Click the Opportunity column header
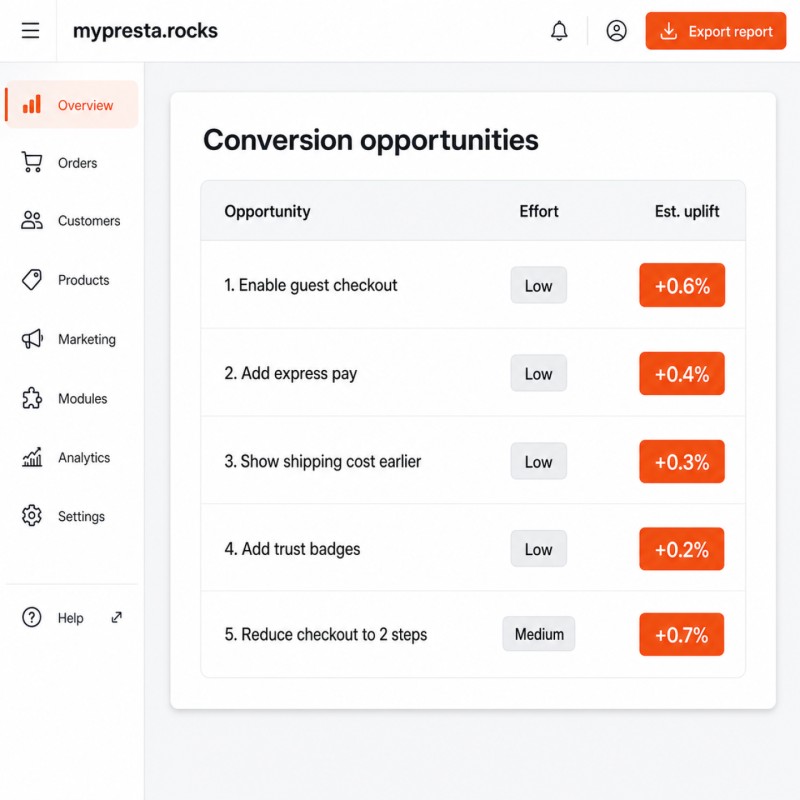Screen dimensions: 800x800 267,211
